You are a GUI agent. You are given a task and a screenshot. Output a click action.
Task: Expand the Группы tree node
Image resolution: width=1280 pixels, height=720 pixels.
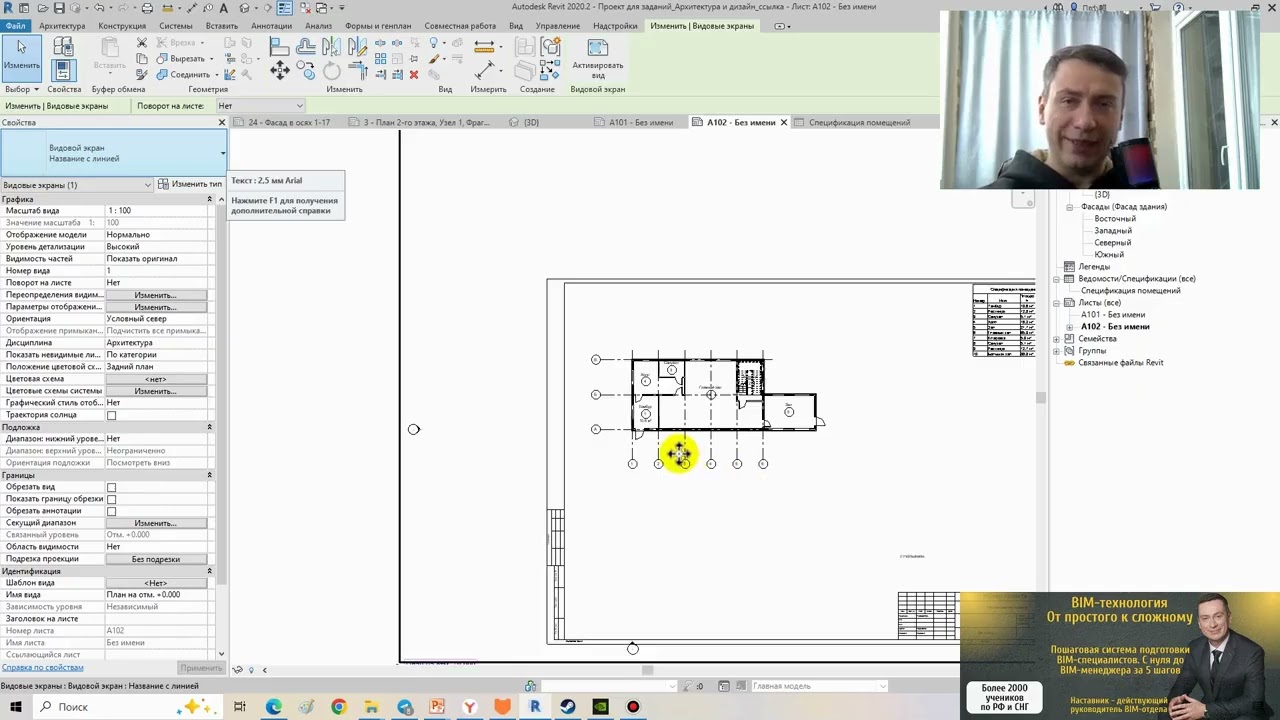[x=1057, y=351]
